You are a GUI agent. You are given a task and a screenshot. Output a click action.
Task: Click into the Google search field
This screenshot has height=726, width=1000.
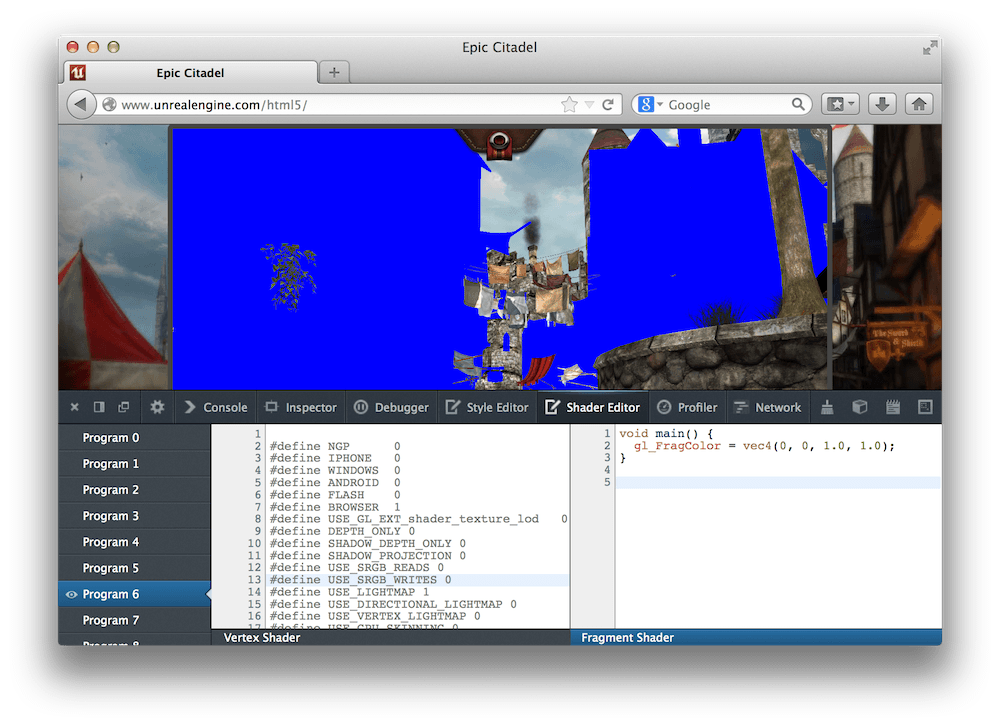click(727, 105)
